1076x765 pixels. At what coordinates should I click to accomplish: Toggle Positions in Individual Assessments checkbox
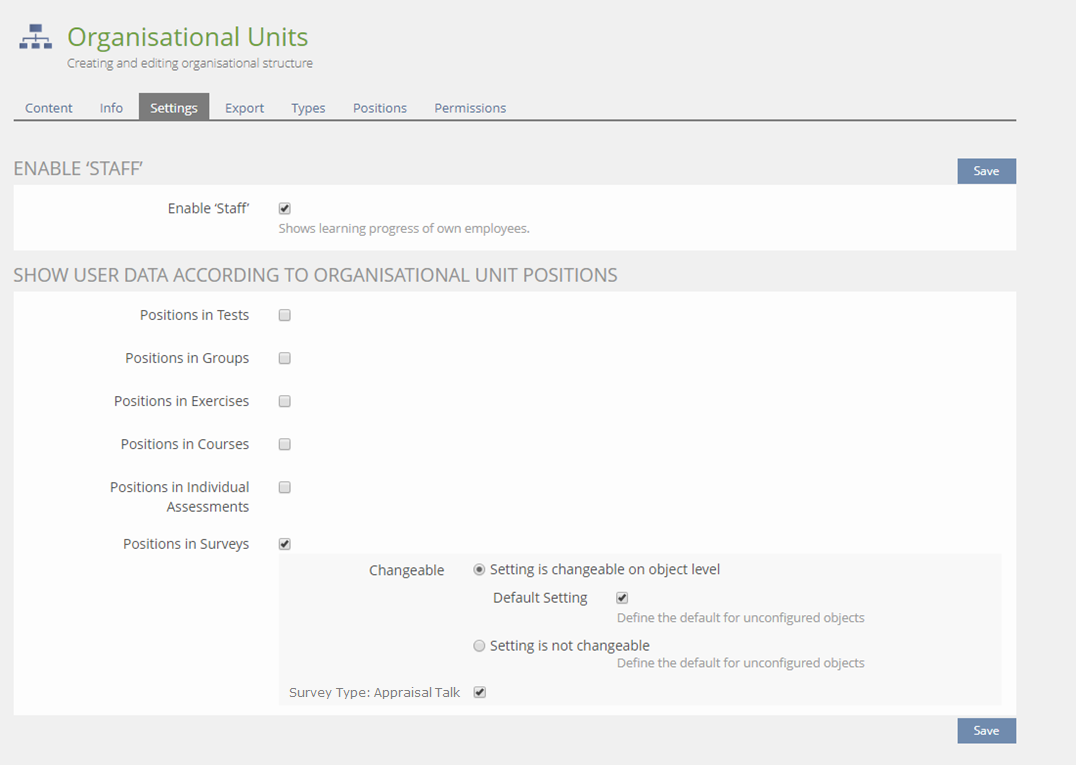click(x=285, y=488)
